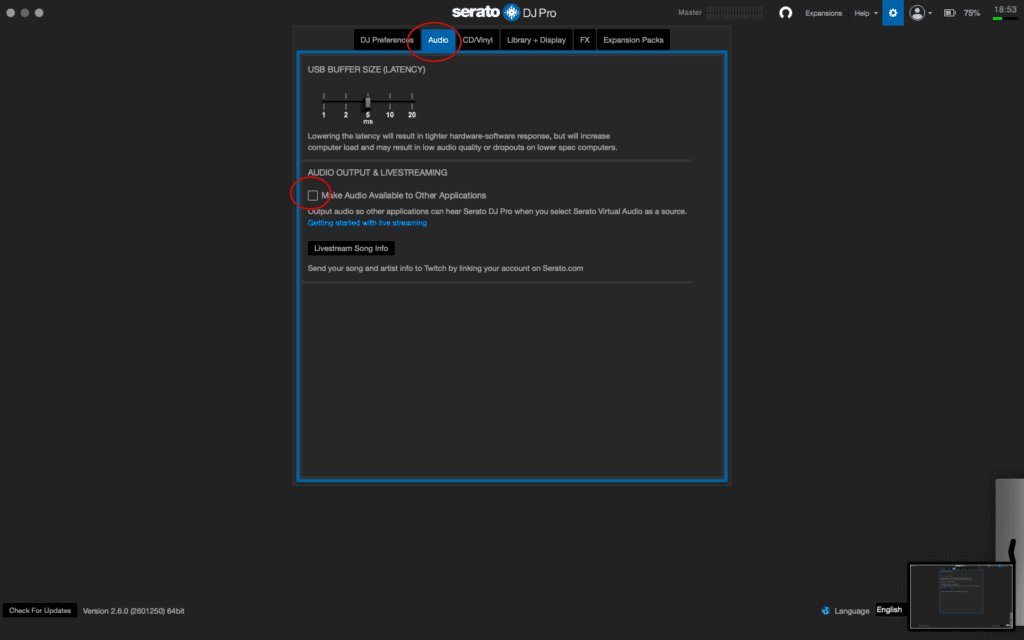Click Check For Updates
1024x640 pixels.
click(40, 611)
